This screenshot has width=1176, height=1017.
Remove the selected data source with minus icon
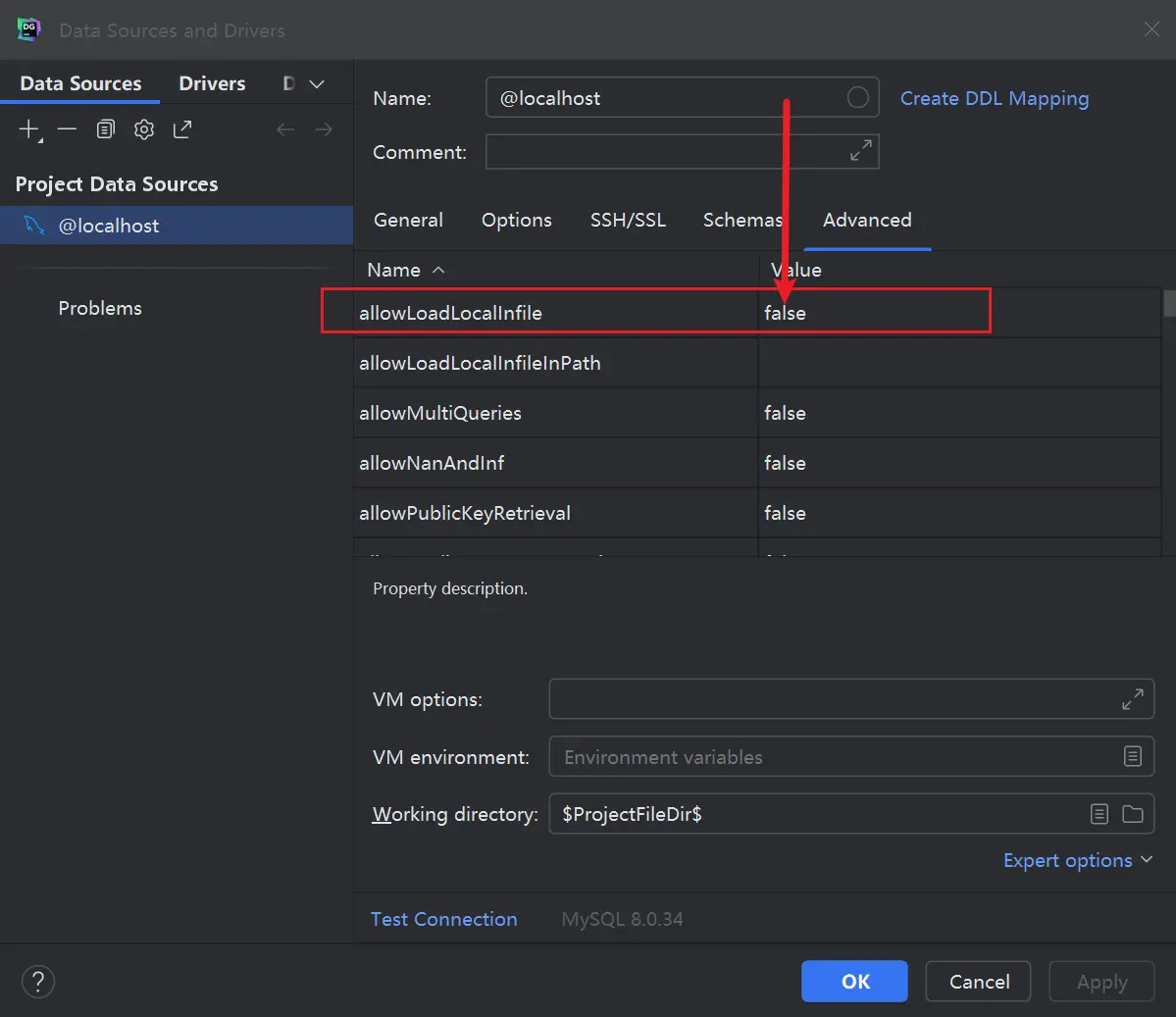(67, 129)
